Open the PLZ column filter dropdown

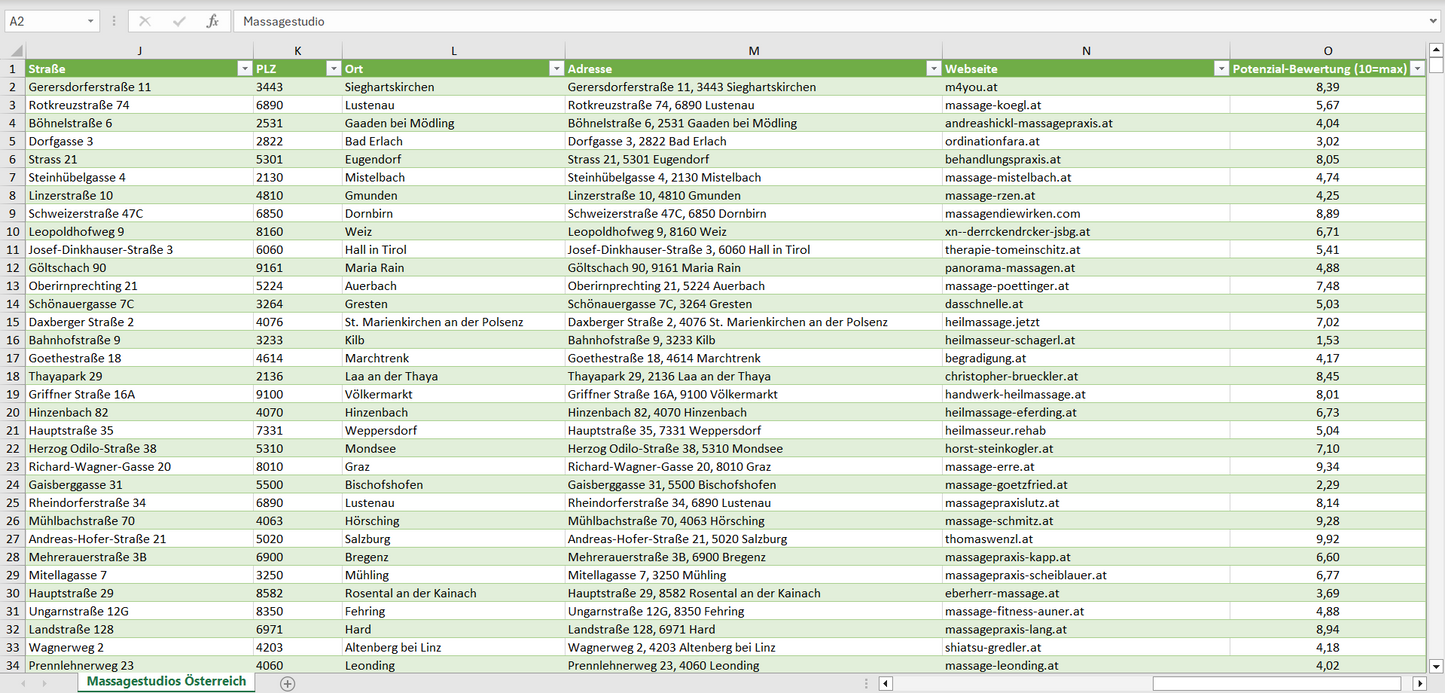[x=333, y=68]
